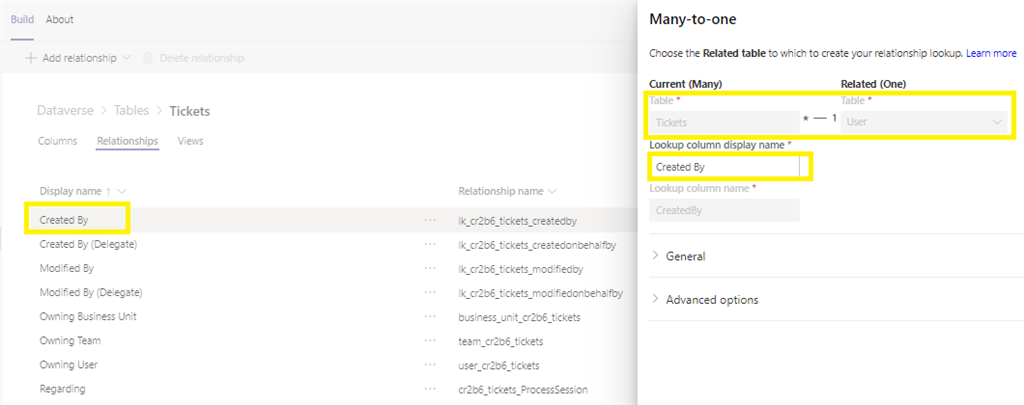
Task: Open the Created By (Delegate) relationship
Action: pos(88,244)
